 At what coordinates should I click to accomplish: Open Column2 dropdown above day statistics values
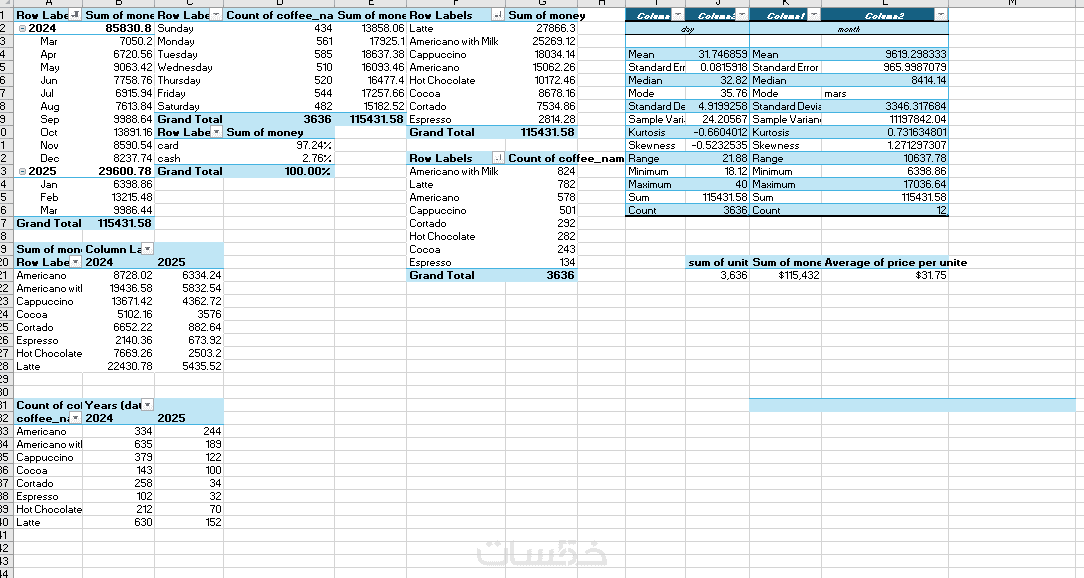click(x=742, y=15)
